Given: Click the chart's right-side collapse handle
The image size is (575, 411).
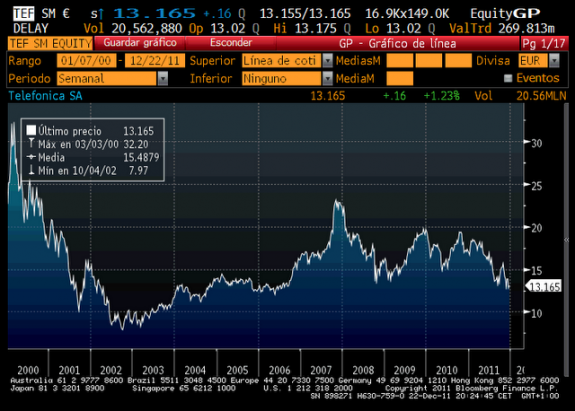Looking at the screenshot, I should pos(567,240).
